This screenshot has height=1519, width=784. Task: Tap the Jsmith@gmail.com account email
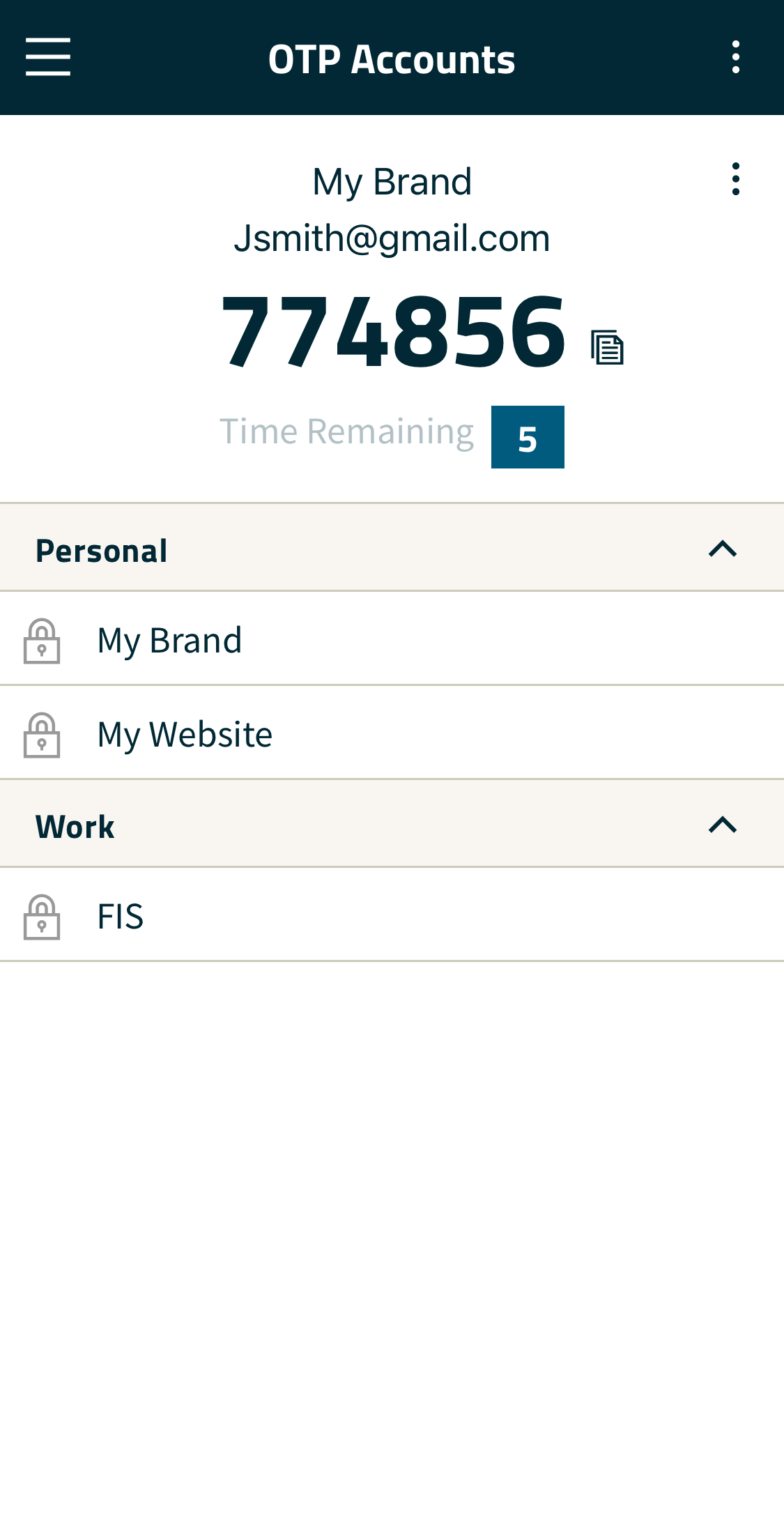[392, 239]
